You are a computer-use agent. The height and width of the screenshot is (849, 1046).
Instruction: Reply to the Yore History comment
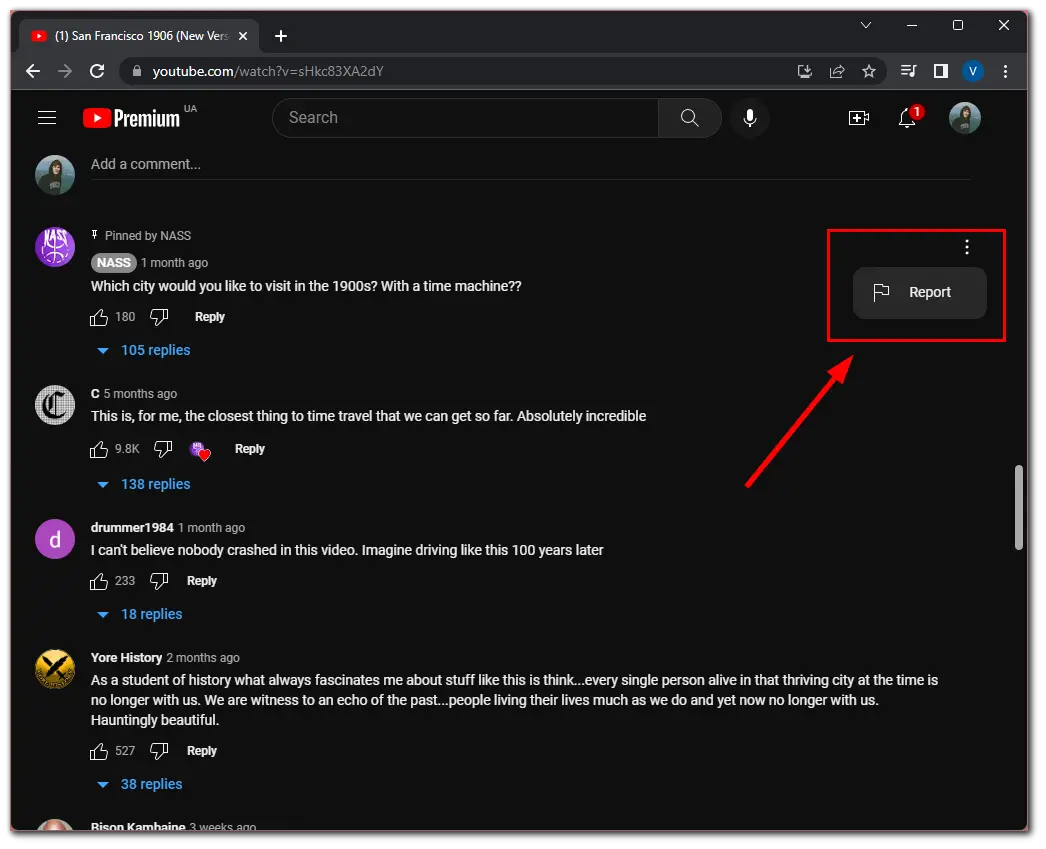201,751
